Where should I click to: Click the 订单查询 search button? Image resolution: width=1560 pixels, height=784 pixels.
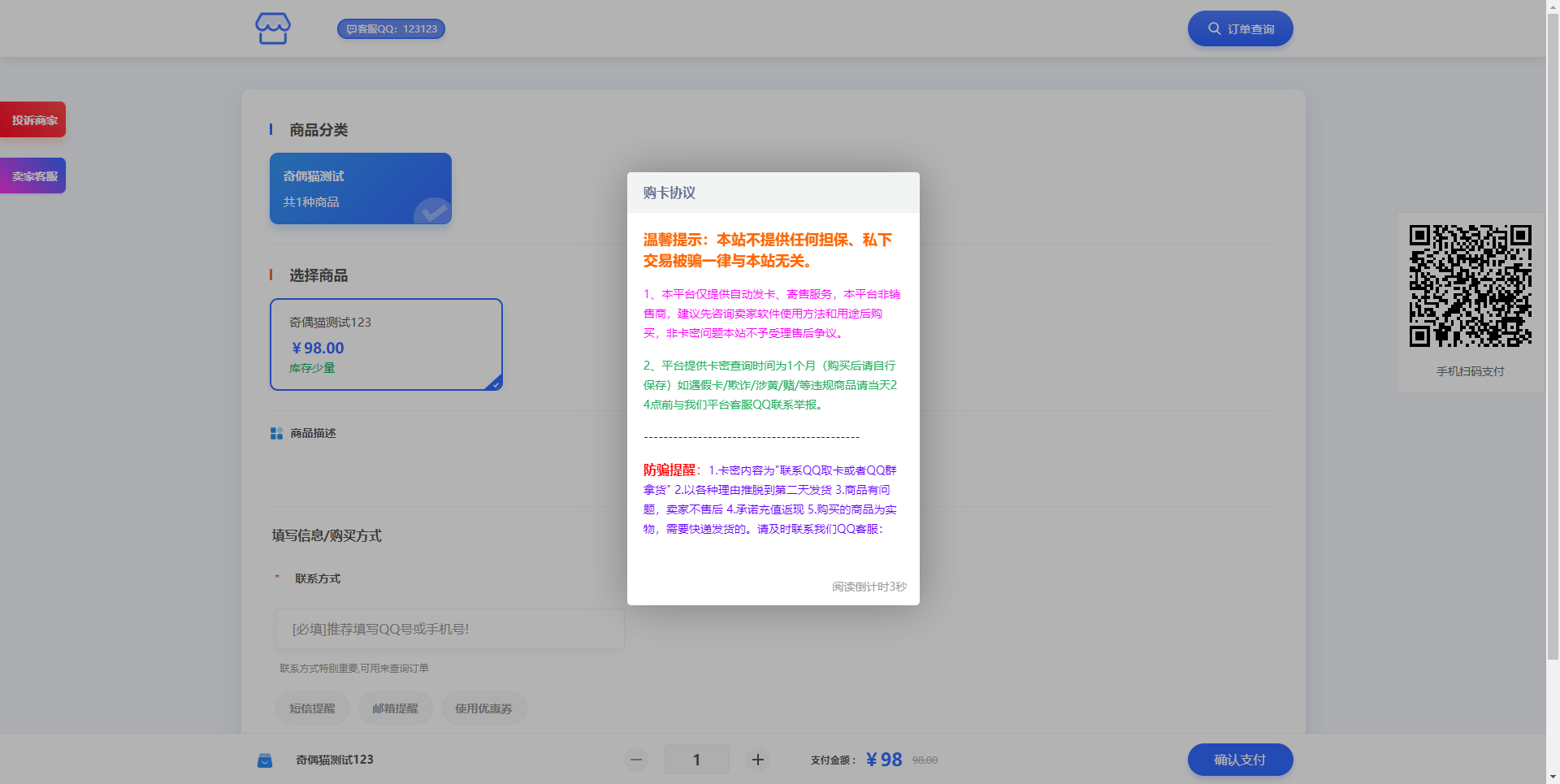[1240, 28]
